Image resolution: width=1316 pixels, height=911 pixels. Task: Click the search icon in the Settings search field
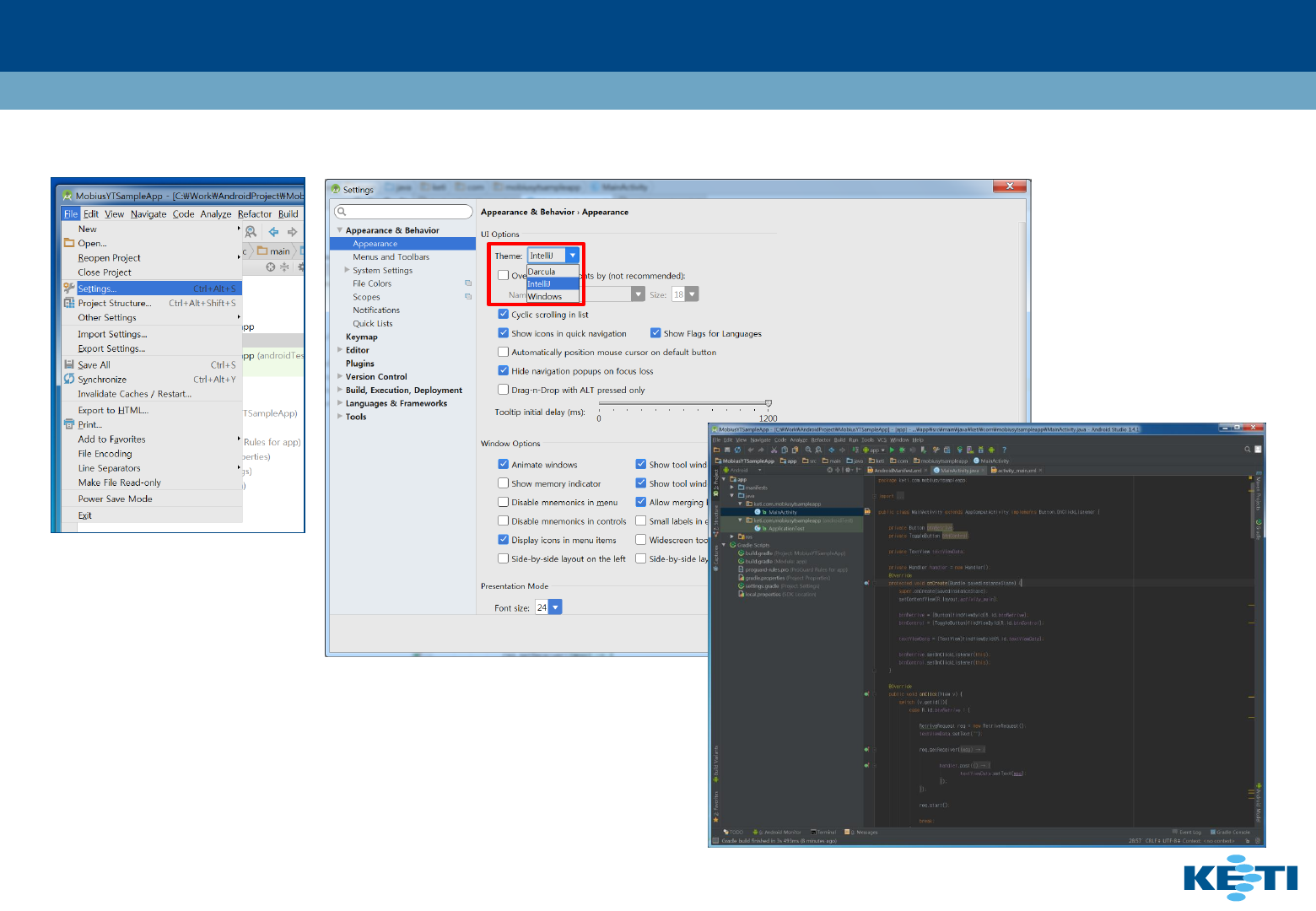click(x=342, y=212)
